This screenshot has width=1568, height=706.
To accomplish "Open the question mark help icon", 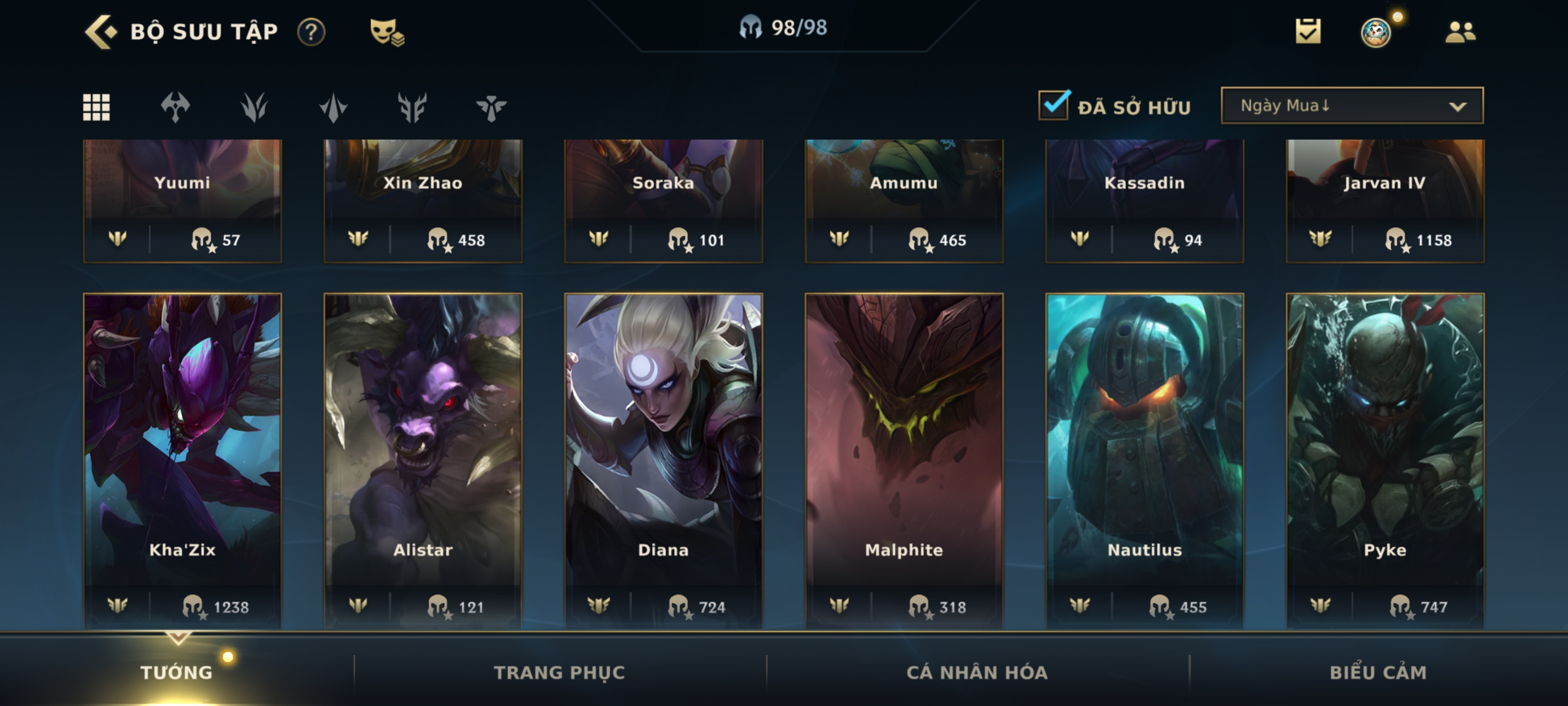I will pos(311,32).
